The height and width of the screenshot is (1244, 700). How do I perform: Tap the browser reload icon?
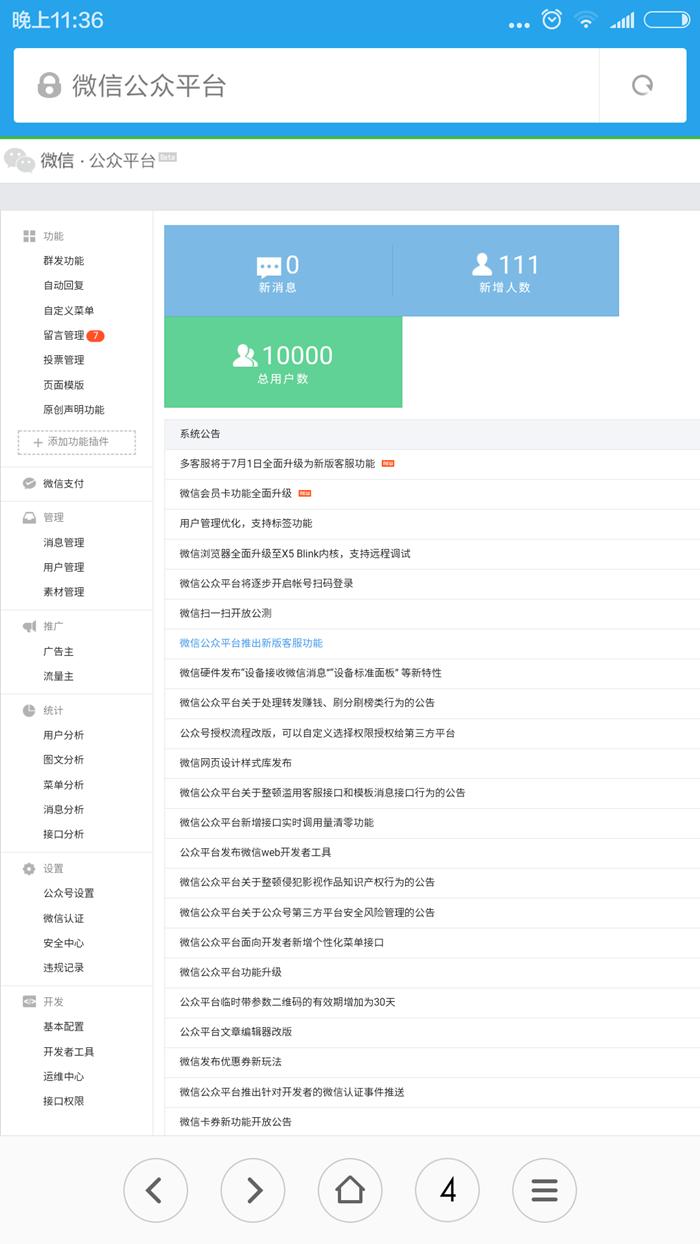643,85
